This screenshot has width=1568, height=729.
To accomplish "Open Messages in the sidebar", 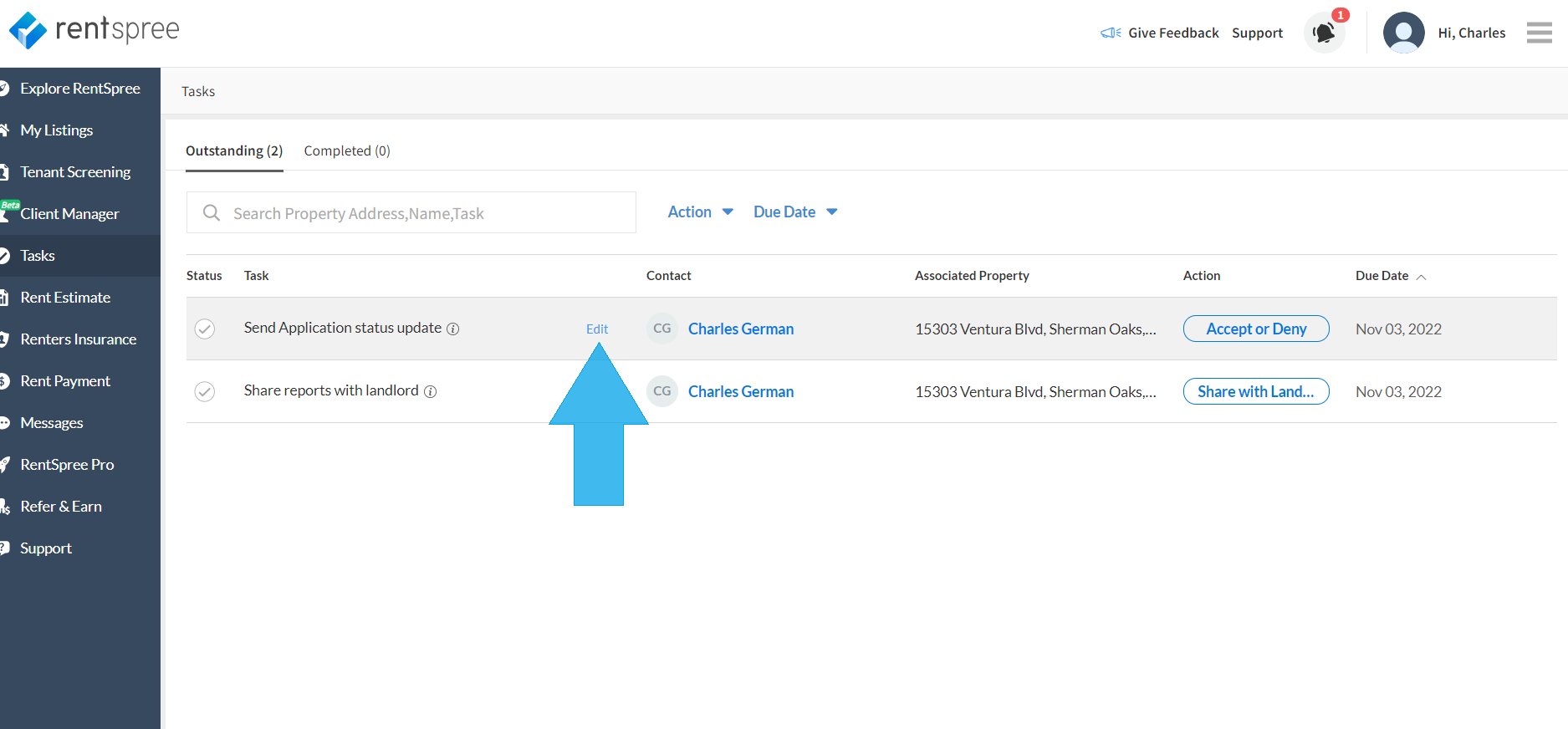I will [x=80, y=423].
